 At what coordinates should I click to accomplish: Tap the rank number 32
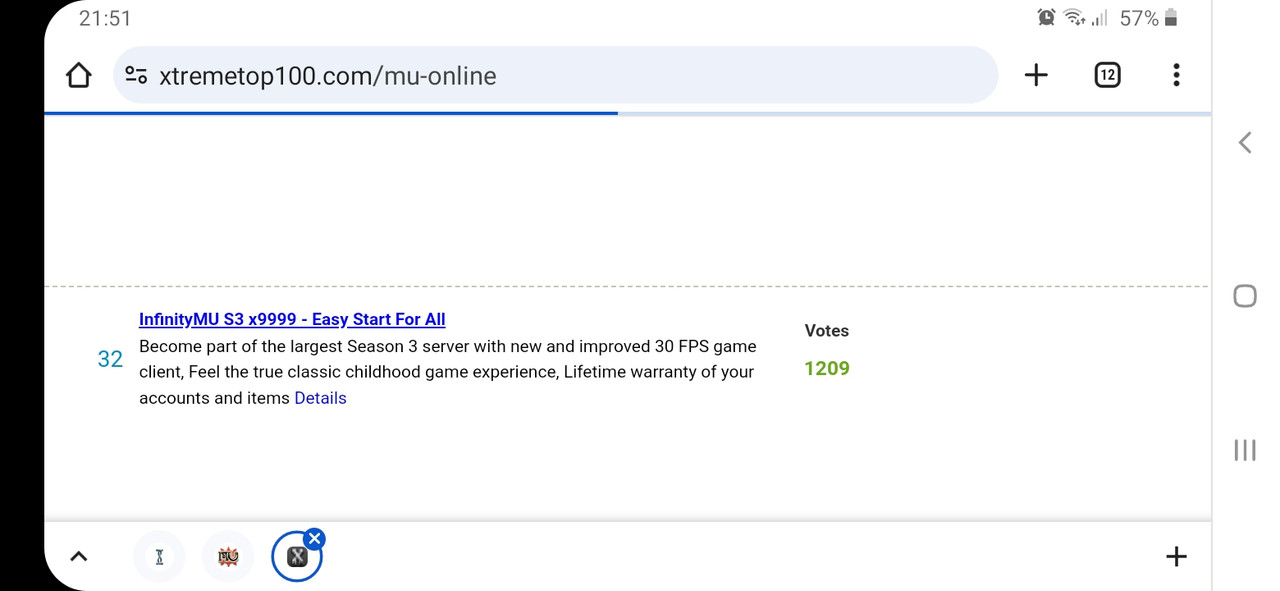110,359
